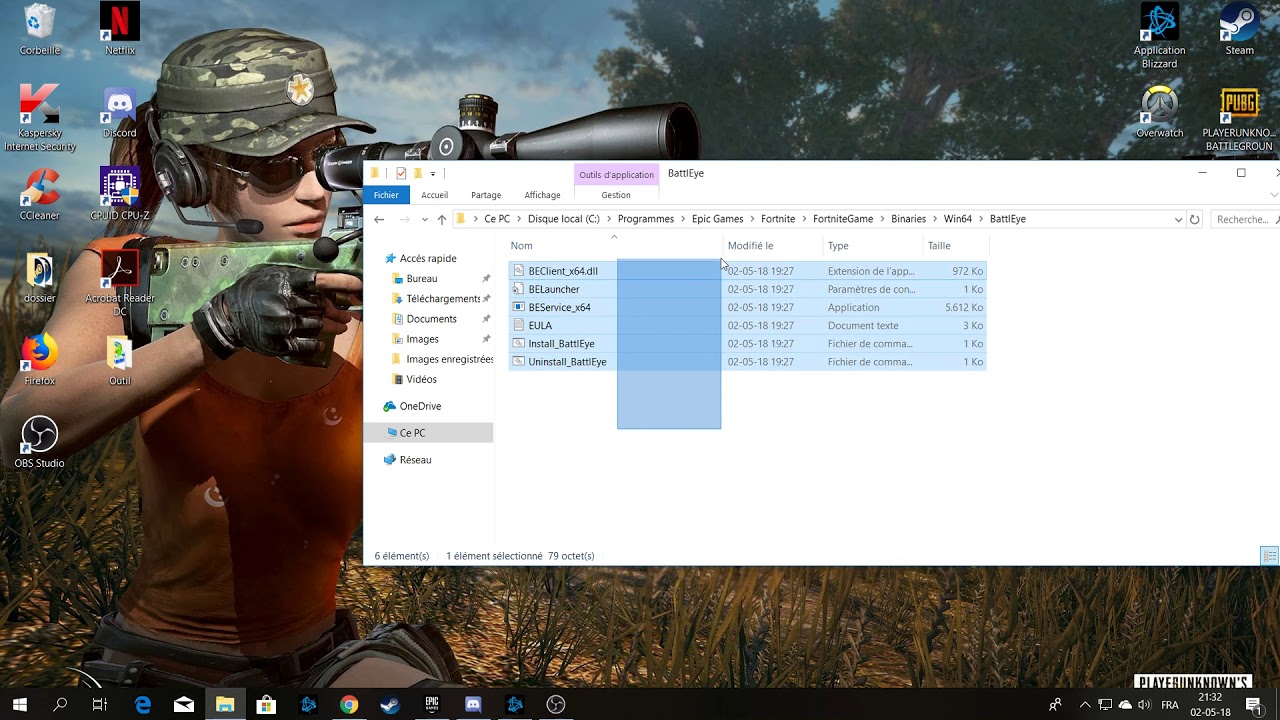Open the Acrobat Reader DC shortcut

coord(120,284)
